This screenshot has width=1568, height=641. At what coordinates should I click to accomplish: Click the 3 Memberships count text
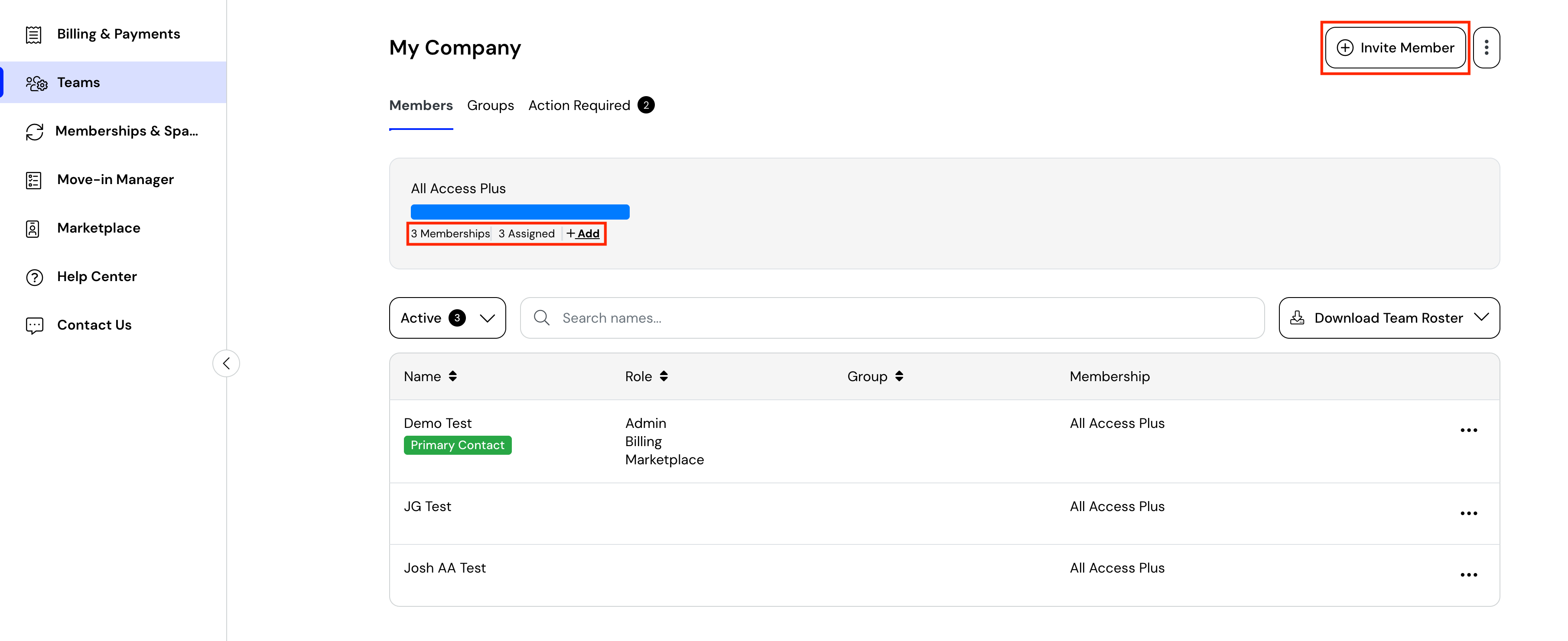click(x=450, y=233)
